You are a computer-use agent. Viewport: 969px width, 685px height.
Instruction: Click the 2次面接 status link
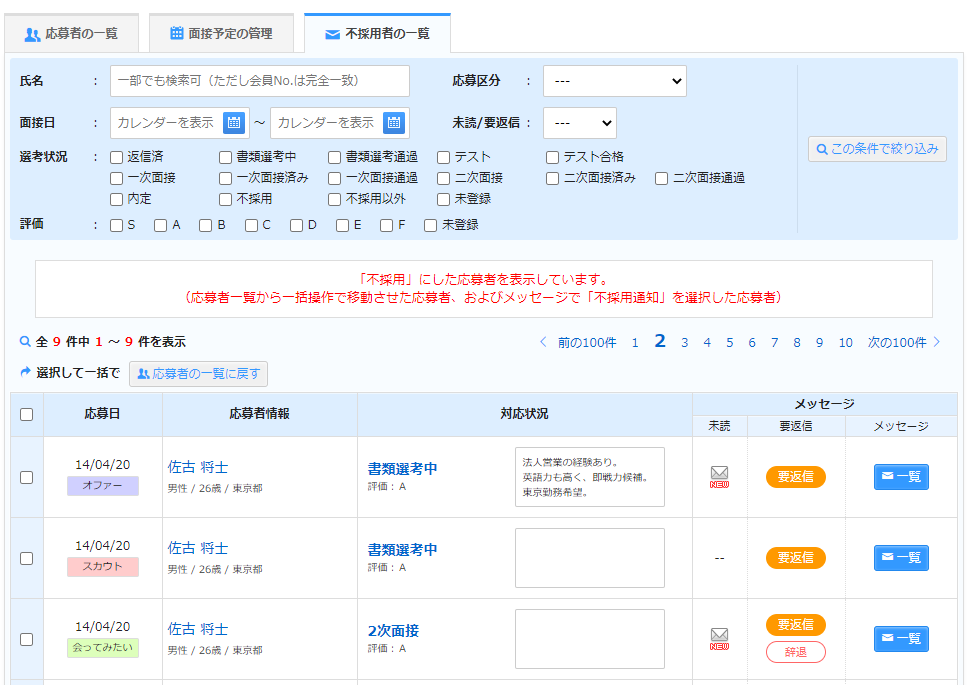coord(393,631)
